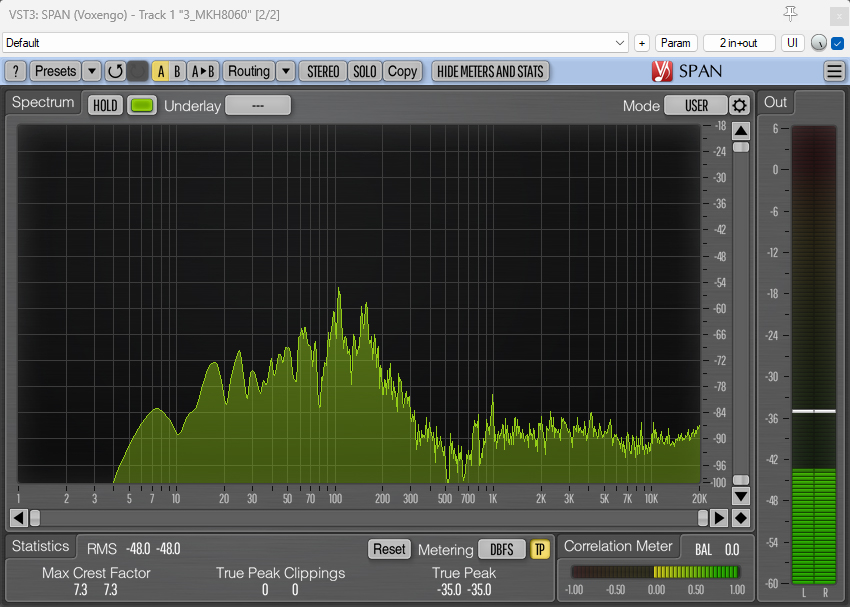Copy state A to B

click(x=203, y=71)
